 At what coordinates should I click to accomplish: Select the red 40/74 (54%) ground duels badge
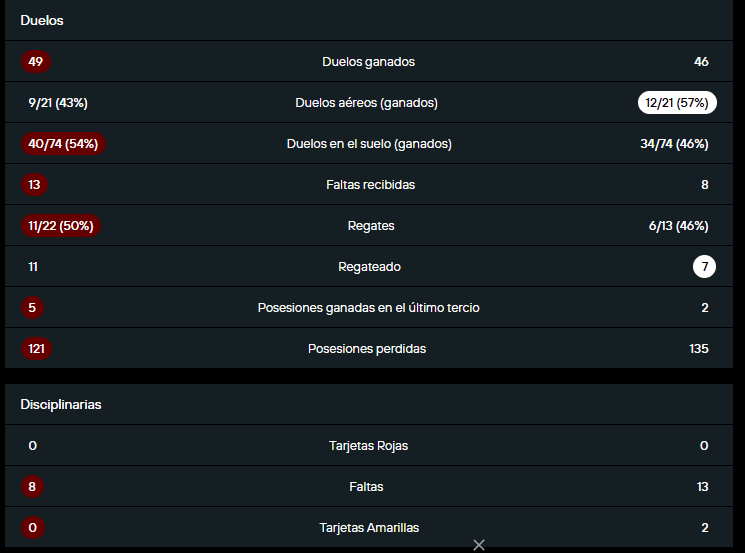[x=63, y=144]
